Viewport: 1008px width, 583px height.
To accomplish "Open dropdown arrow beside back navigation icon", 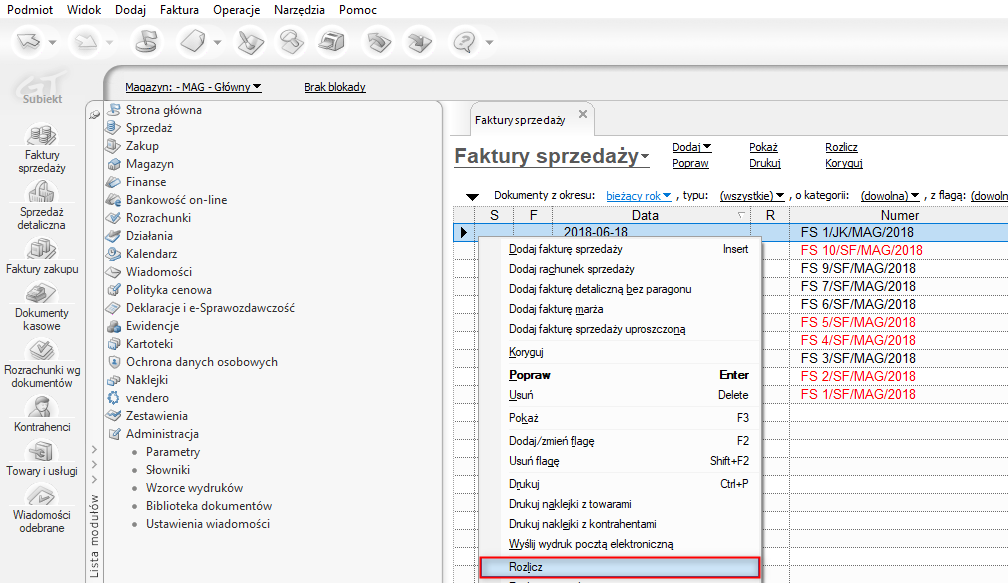I will coord(52,42).
